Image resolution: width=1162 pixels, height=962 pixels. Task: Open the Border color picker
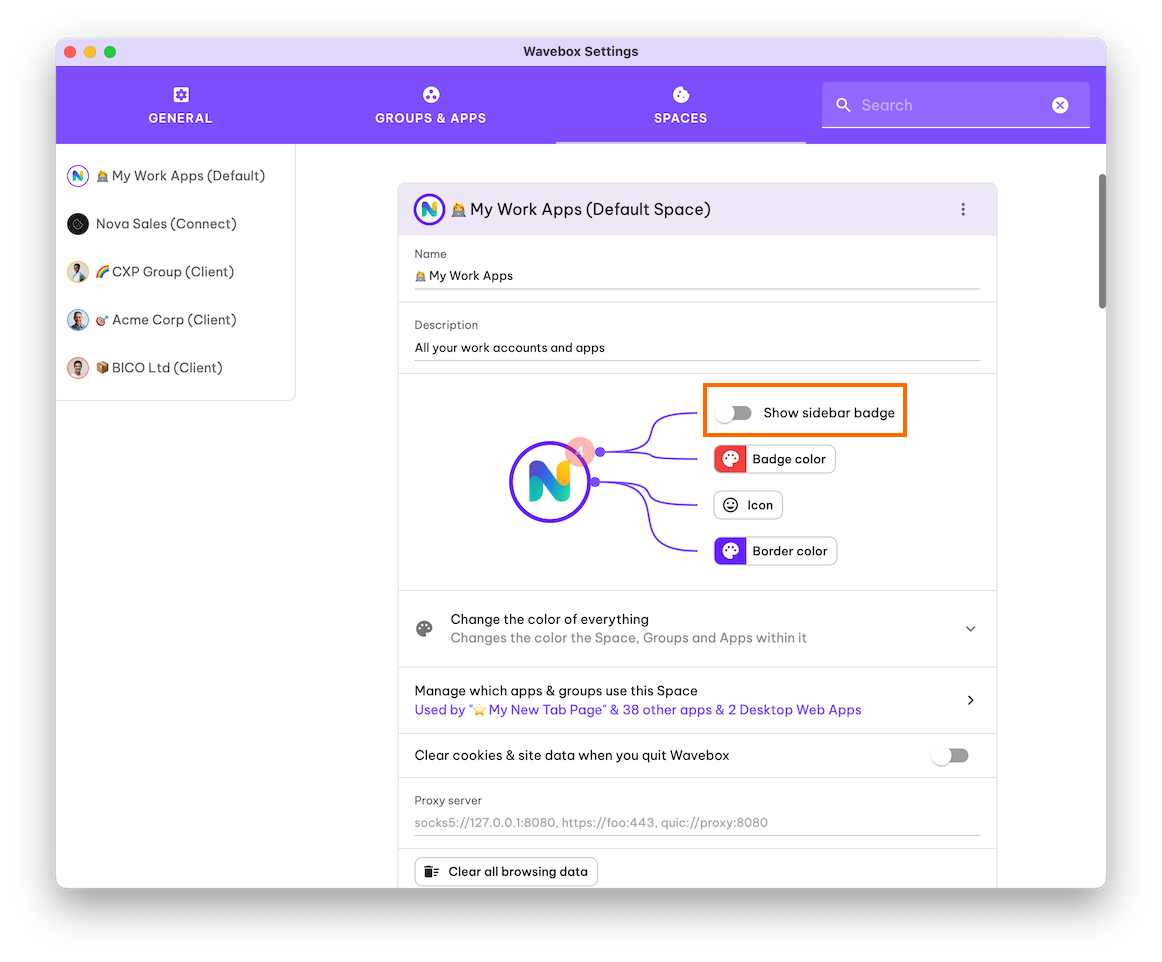(775, 551)
